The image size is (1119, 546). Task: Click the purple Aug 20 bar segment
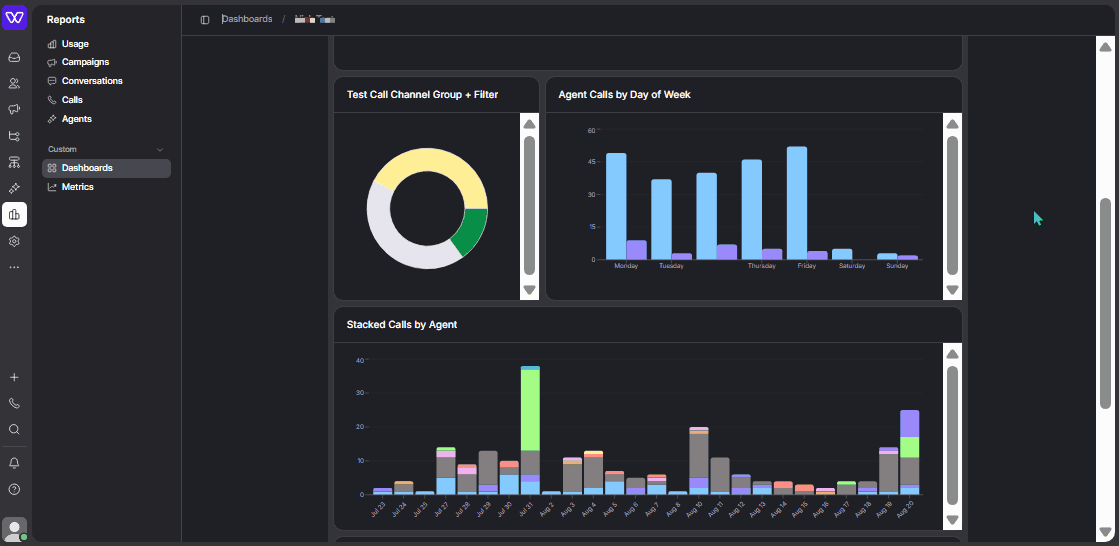click(909, 423)
